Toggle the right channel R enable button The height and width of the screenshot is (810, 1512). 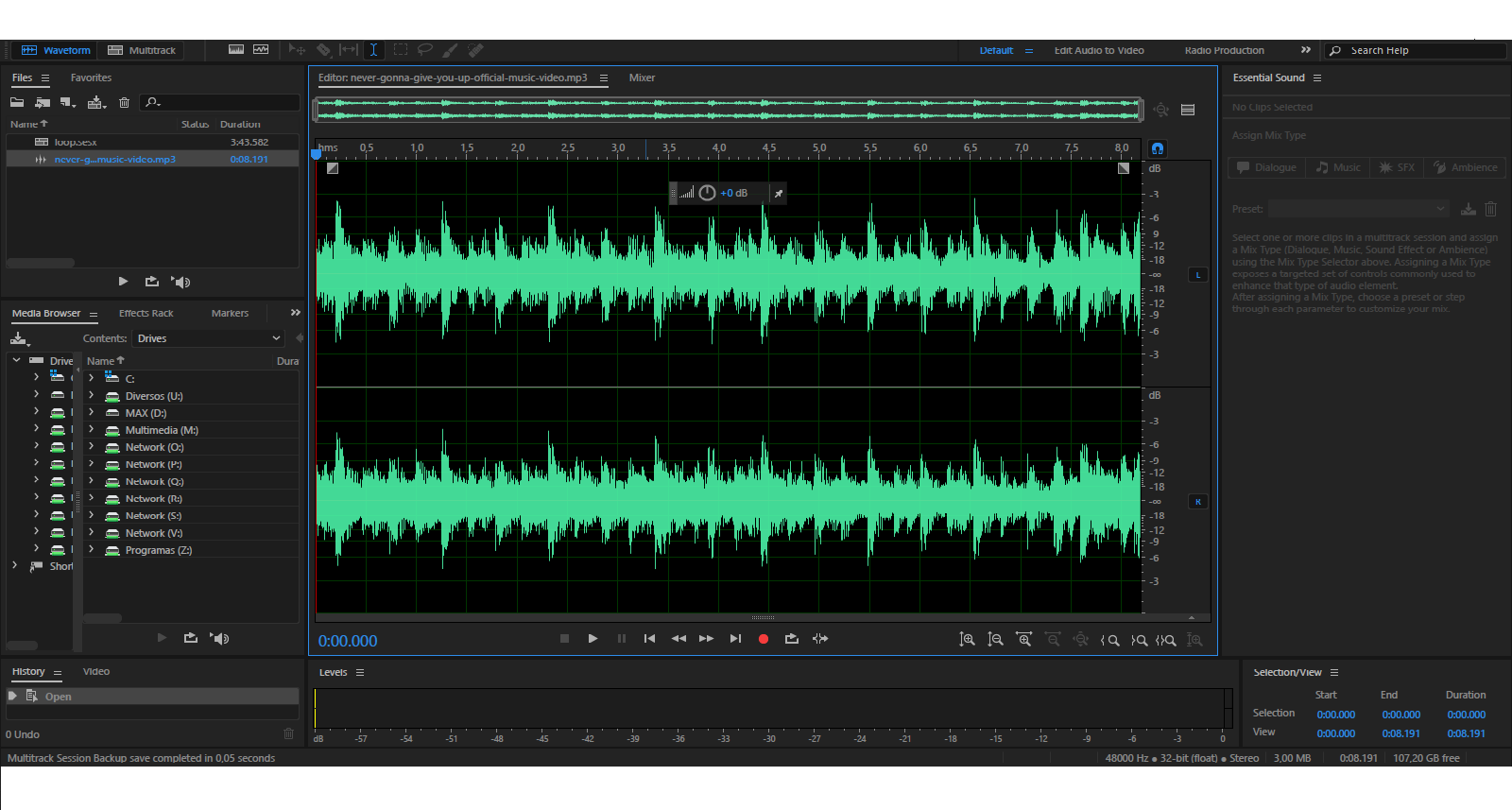tap(1198, 502)
